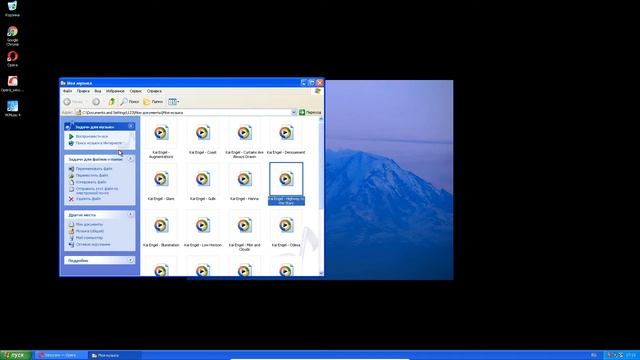Select the Google Chrome desktop shortcut
640x360 pixels.
[12, 36]
